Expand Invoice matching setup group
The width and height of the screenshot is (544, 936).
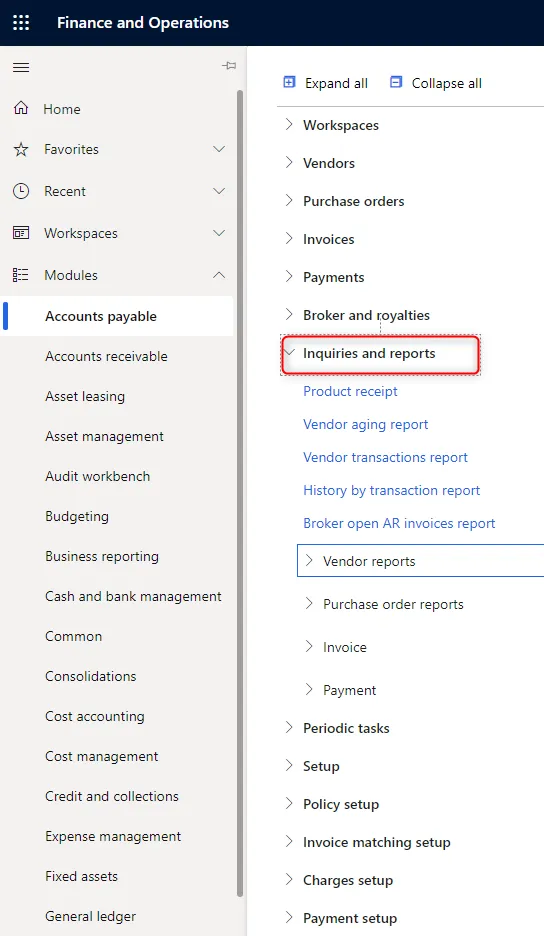290,842
